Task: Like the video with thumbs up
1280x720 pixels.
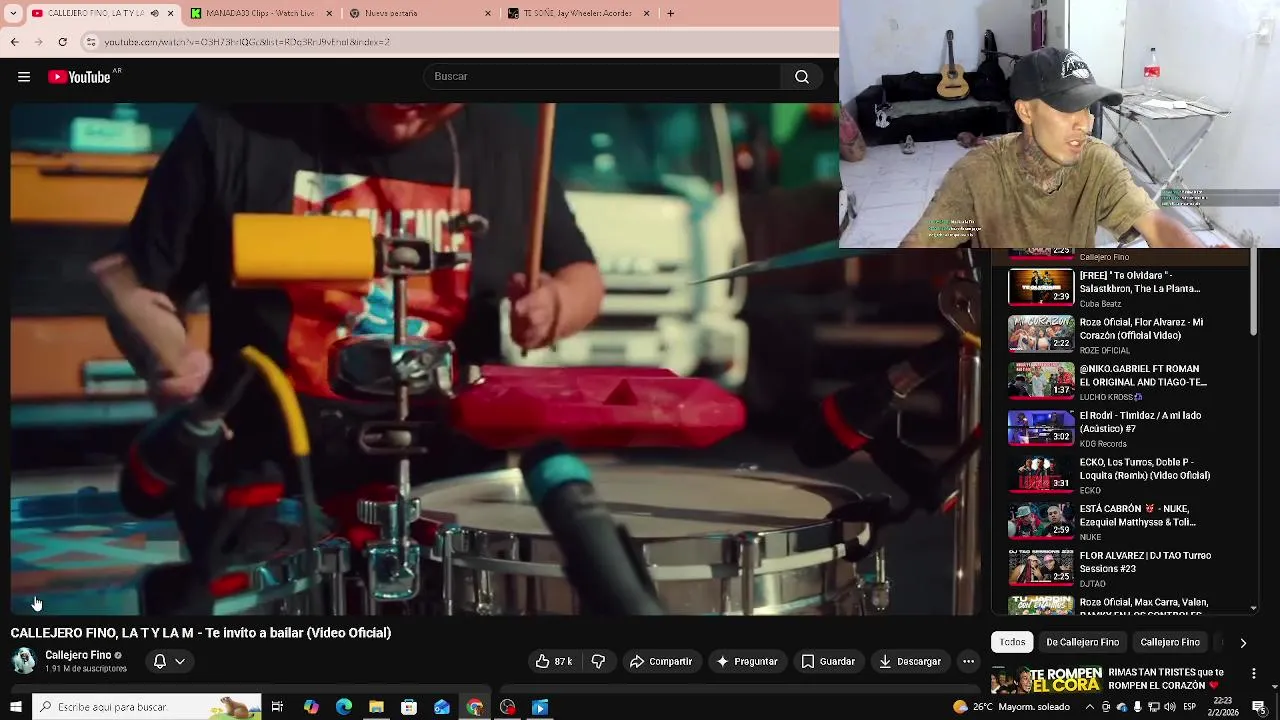Action: (554, 661)
